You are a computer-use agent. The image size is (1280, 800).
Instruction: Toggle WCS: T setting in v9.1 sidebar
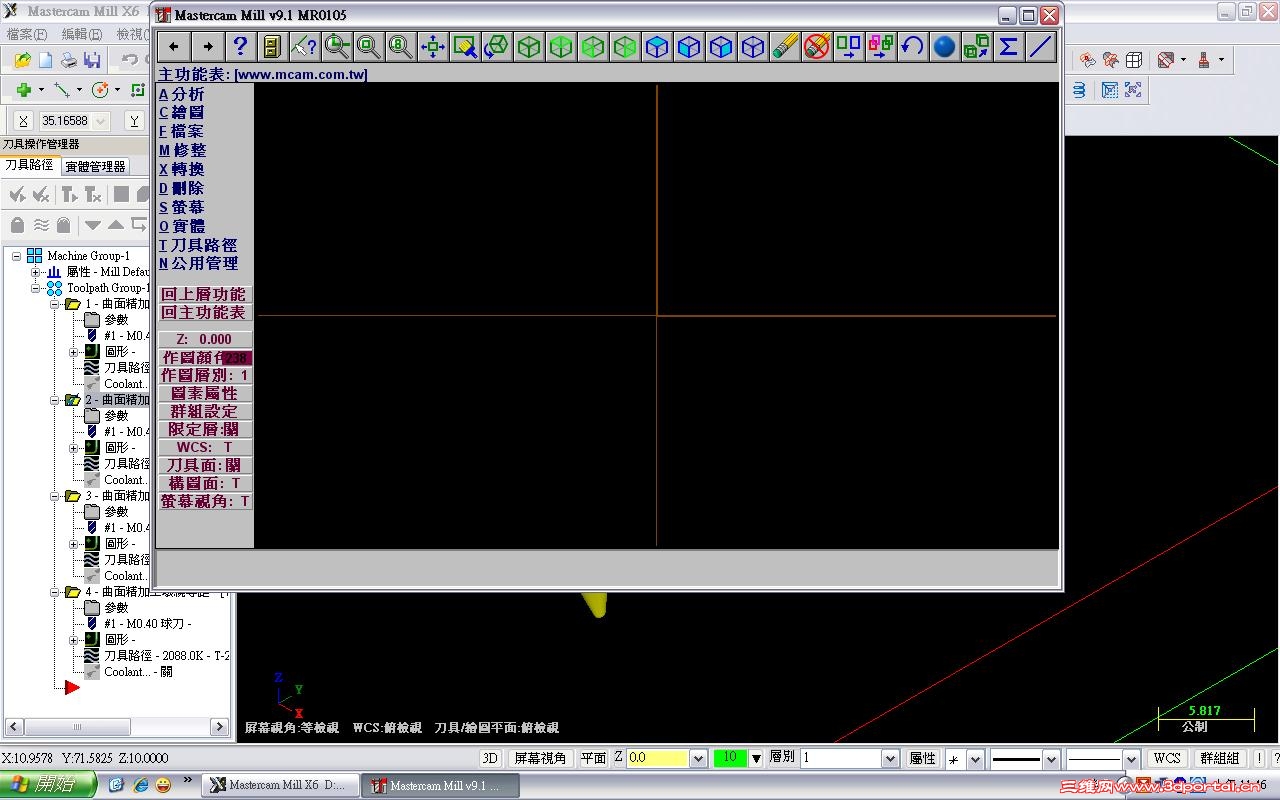(205, 447)
